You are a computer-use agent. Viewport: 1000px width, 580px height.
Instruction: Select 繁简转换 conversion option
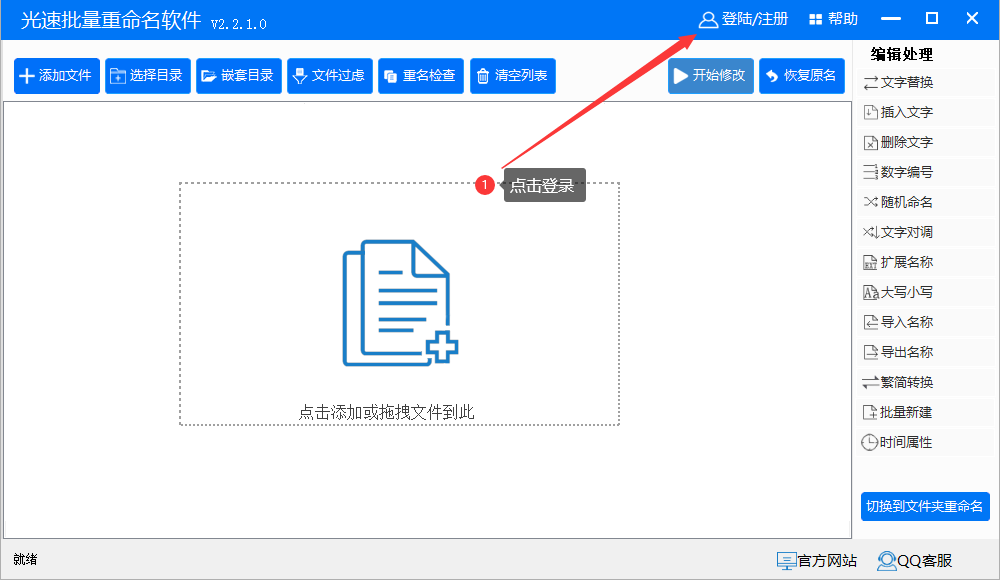(926, 382)
